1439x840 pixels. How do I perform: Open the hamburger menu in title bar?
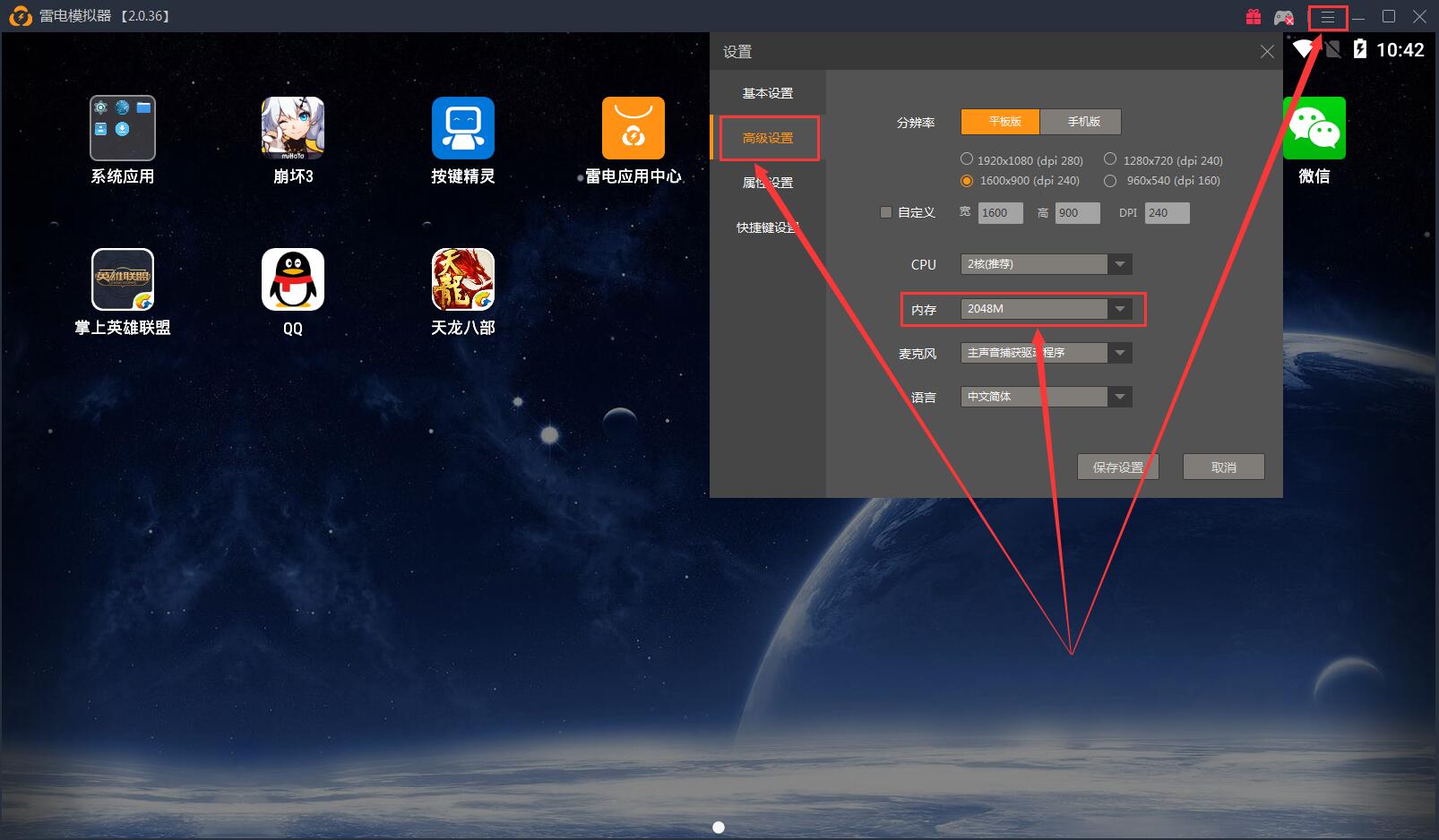pos(1327,17)
